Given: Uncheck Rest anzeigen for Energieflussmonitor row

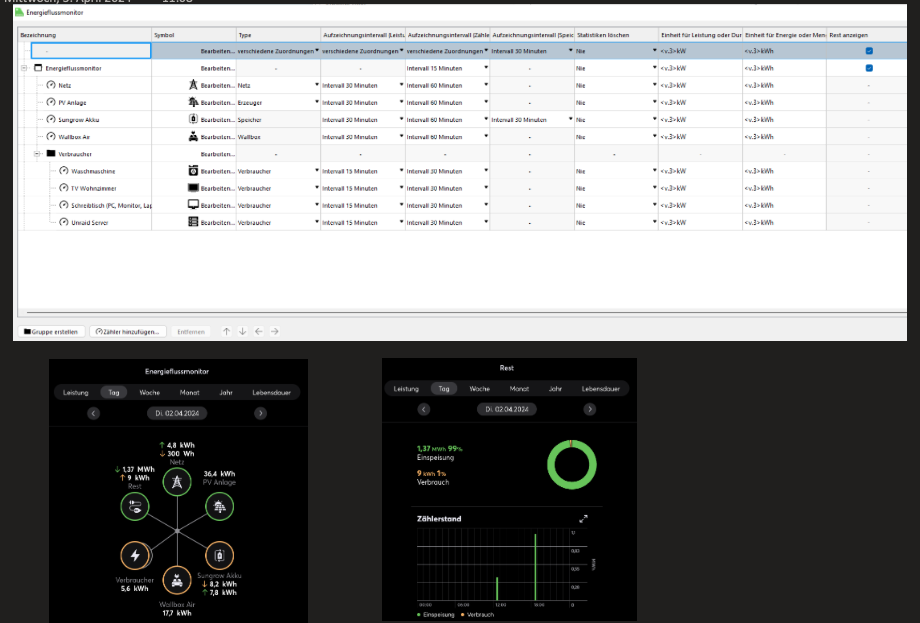Looking at the screenshot, I should (868, 68).
